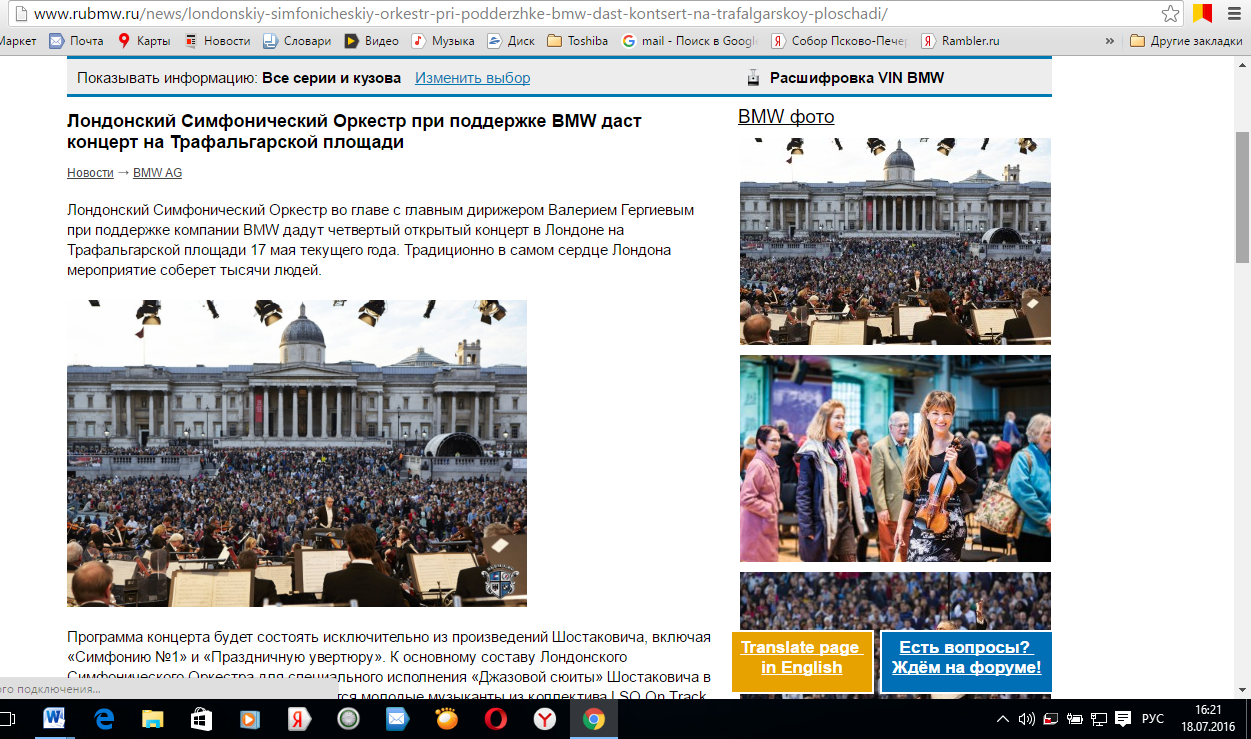Open Microsoft Edge from the taskbar
Viewport: 1251px width, 739px height.
click(104, 719)
